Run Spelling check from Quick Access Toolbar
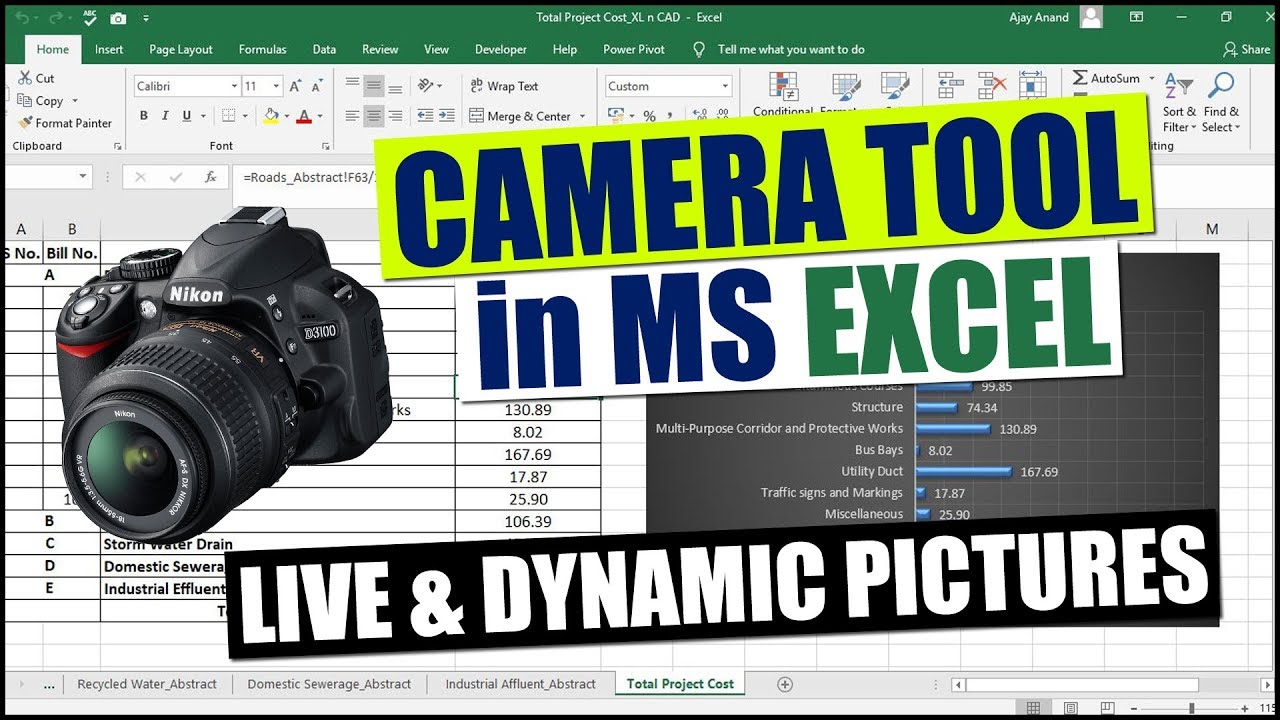 pos(90,18)
